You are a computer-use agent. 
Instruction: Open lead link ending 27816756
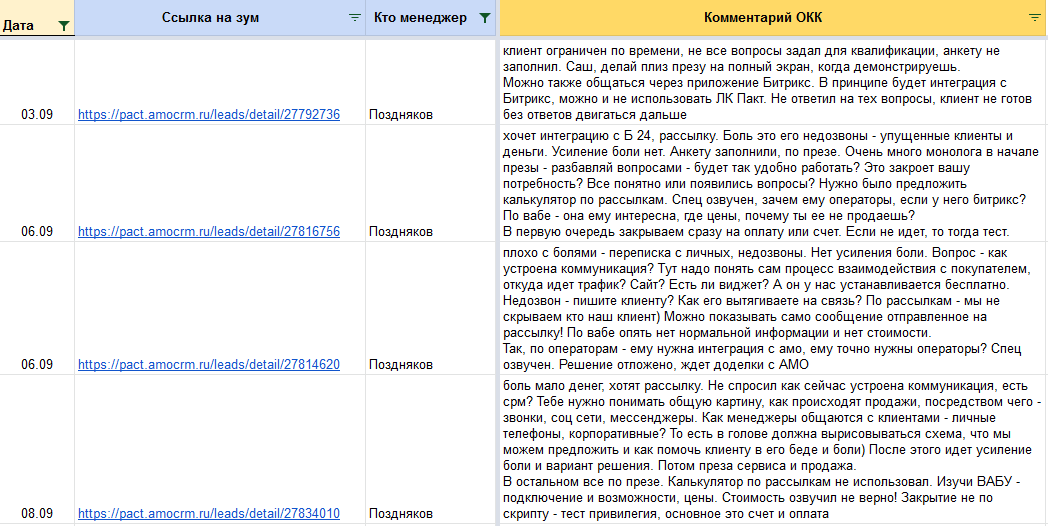click(209, 231)
